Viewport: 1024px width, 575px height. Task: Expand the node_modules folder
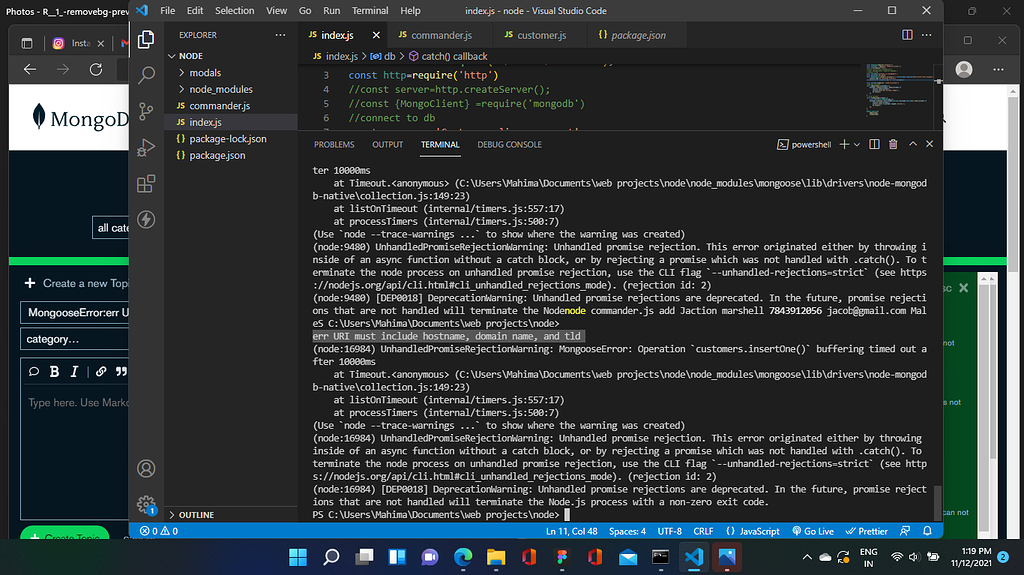pyautogui.click(x=220, y=89)
